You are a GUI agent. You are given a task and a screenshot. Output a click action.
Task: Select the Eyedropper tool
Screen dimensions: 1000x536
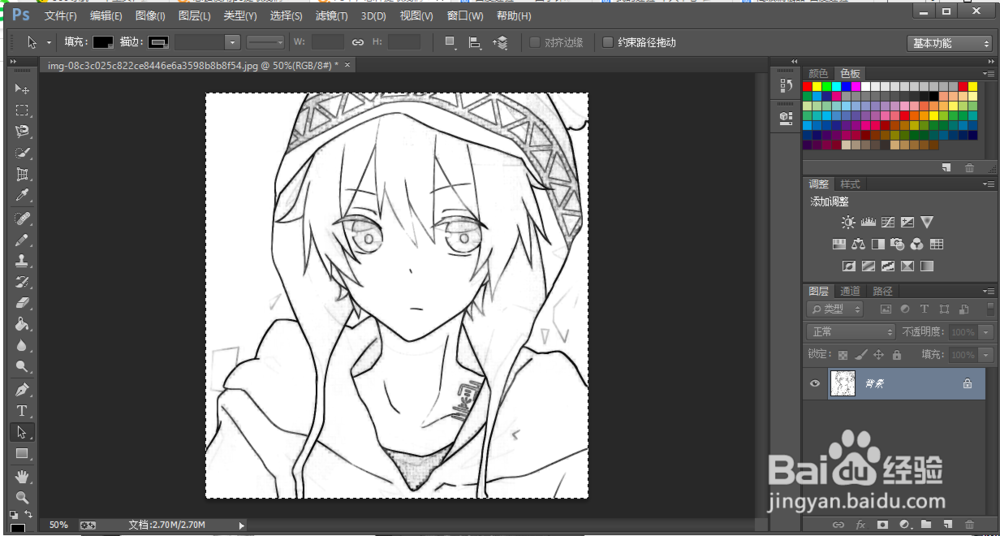pos(22,195)
